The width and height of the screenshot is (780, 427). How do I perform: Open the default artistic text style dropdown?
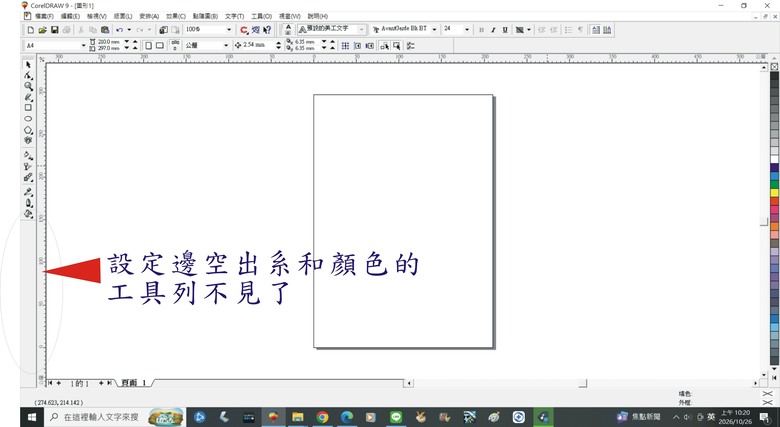[362, 30]
